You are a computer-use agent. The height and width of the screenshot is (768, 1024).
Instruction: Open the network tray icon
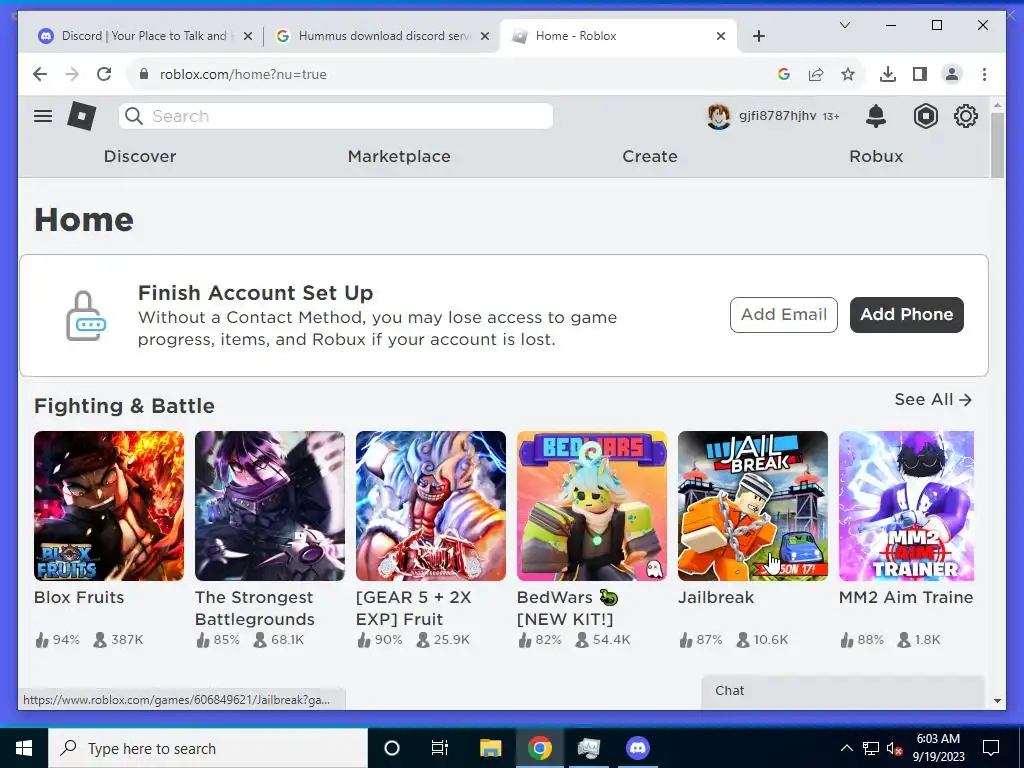pos(871,748)
